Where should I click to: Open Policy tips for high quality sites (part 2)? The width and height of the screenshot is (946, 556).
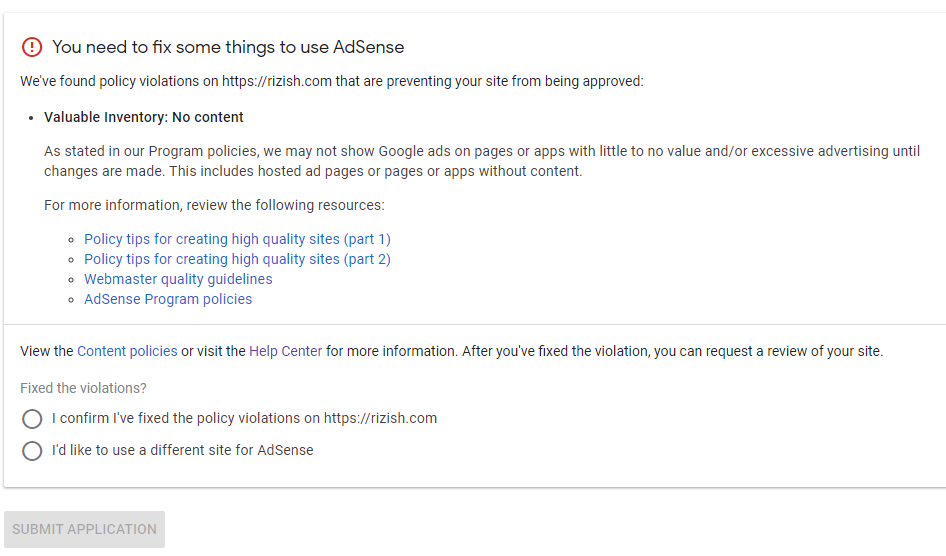click(x=237, y=259)
